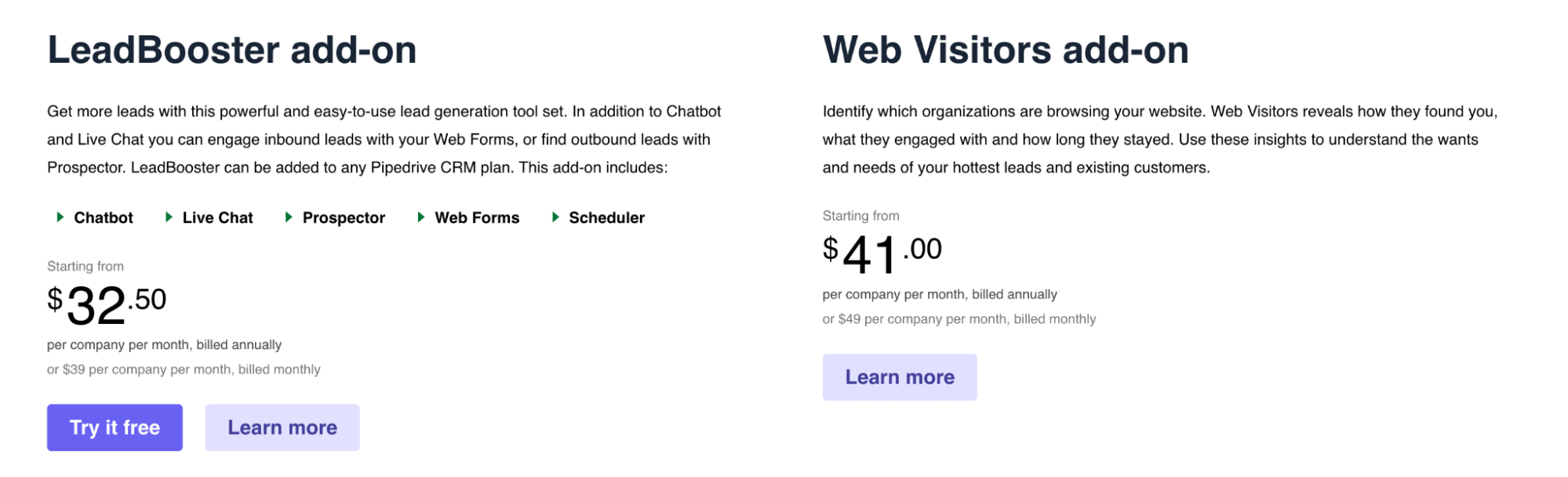Open the Web Forms feature label

pyautogui.click(x=477, y=218)
